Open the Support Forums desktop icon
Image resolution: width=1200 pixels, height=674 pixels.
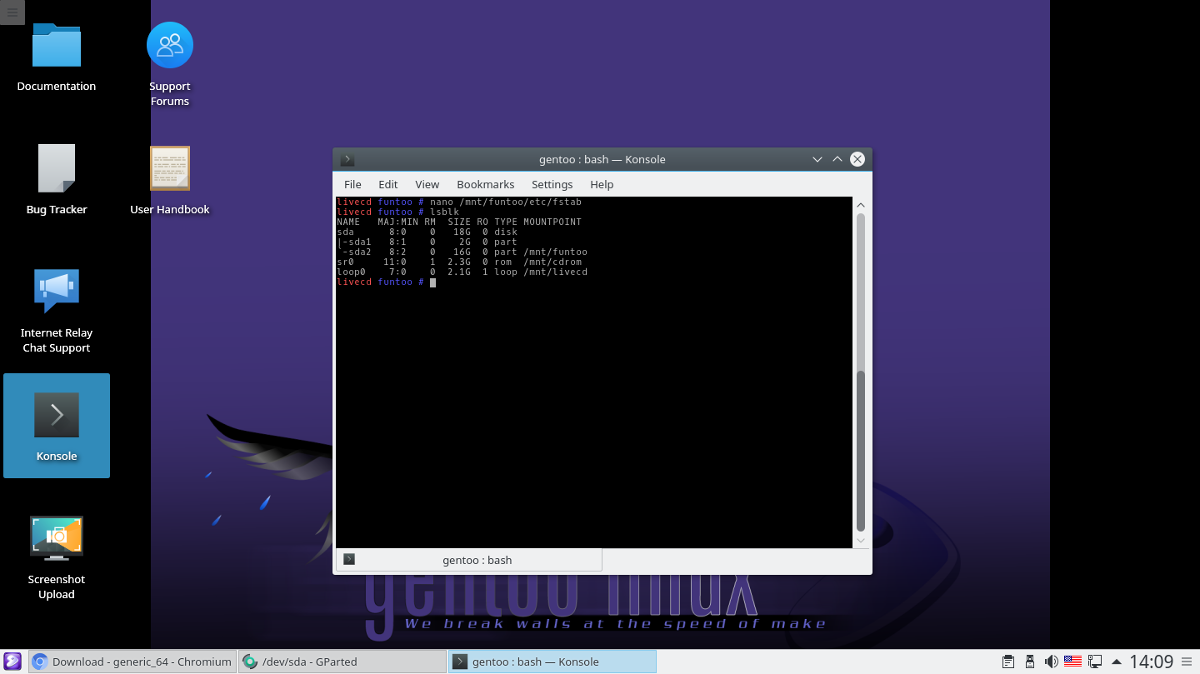170,46
